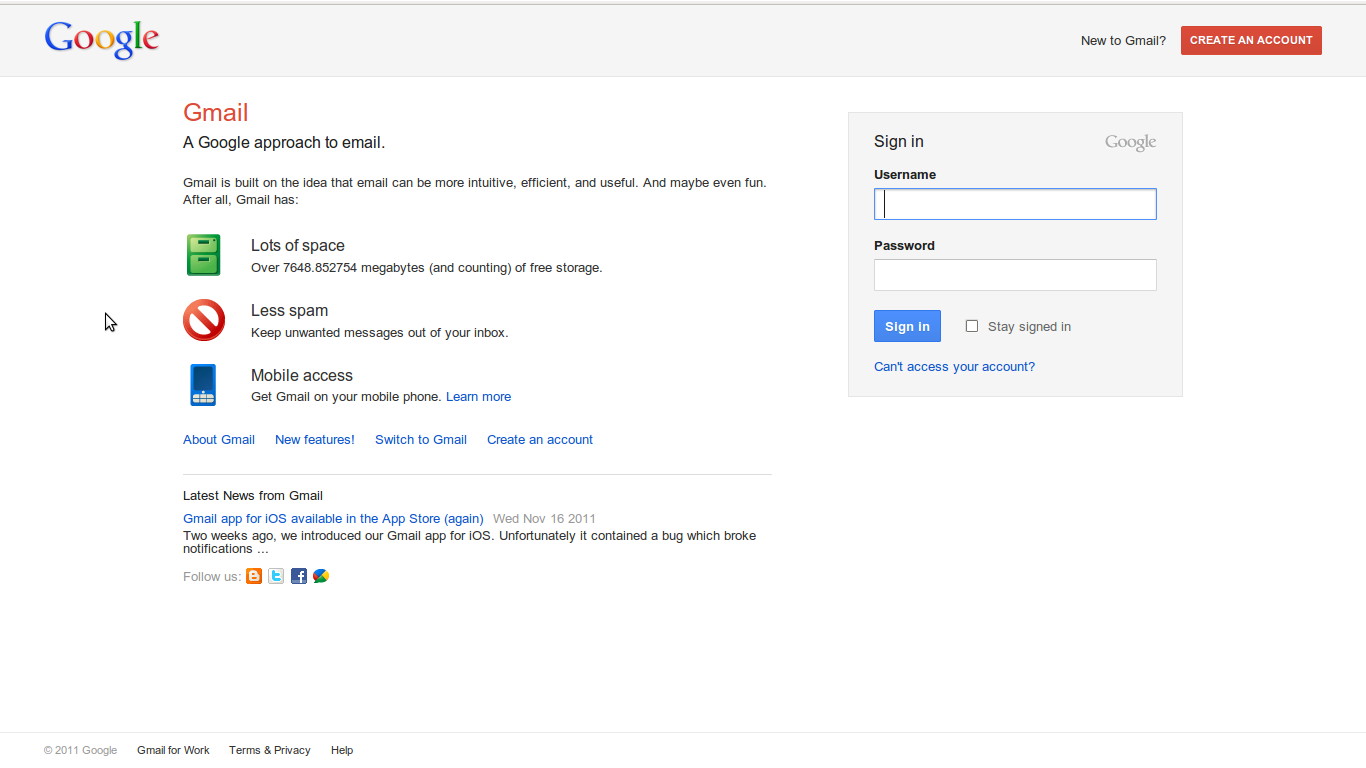Click the New features! link
The width and height of the screenshot is (1366, 768).
point(314,439)
